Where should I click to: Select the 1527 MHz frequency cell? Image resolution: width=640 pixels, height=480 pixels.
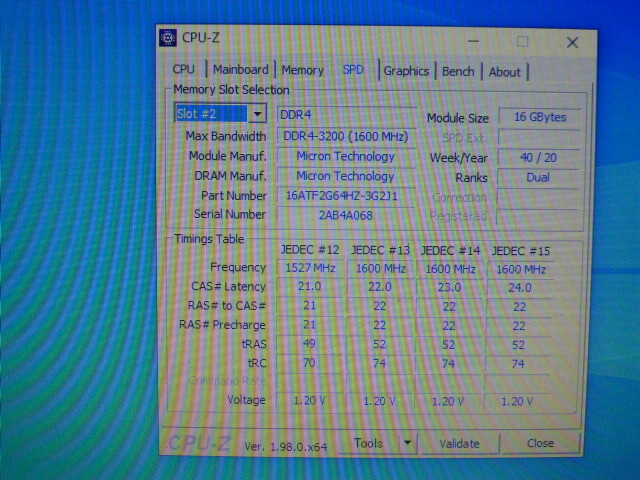(x=310, y=268)
